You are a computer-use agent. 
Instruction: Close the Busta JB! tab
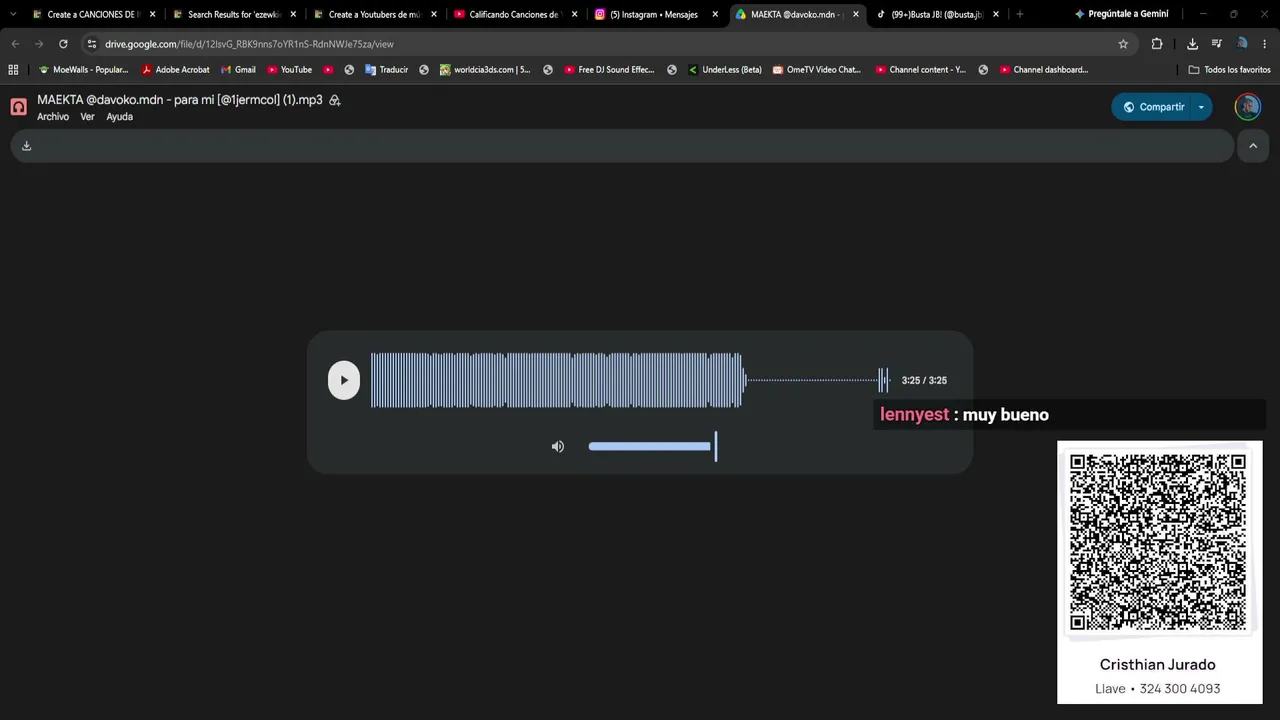click(x=996, y=14)
